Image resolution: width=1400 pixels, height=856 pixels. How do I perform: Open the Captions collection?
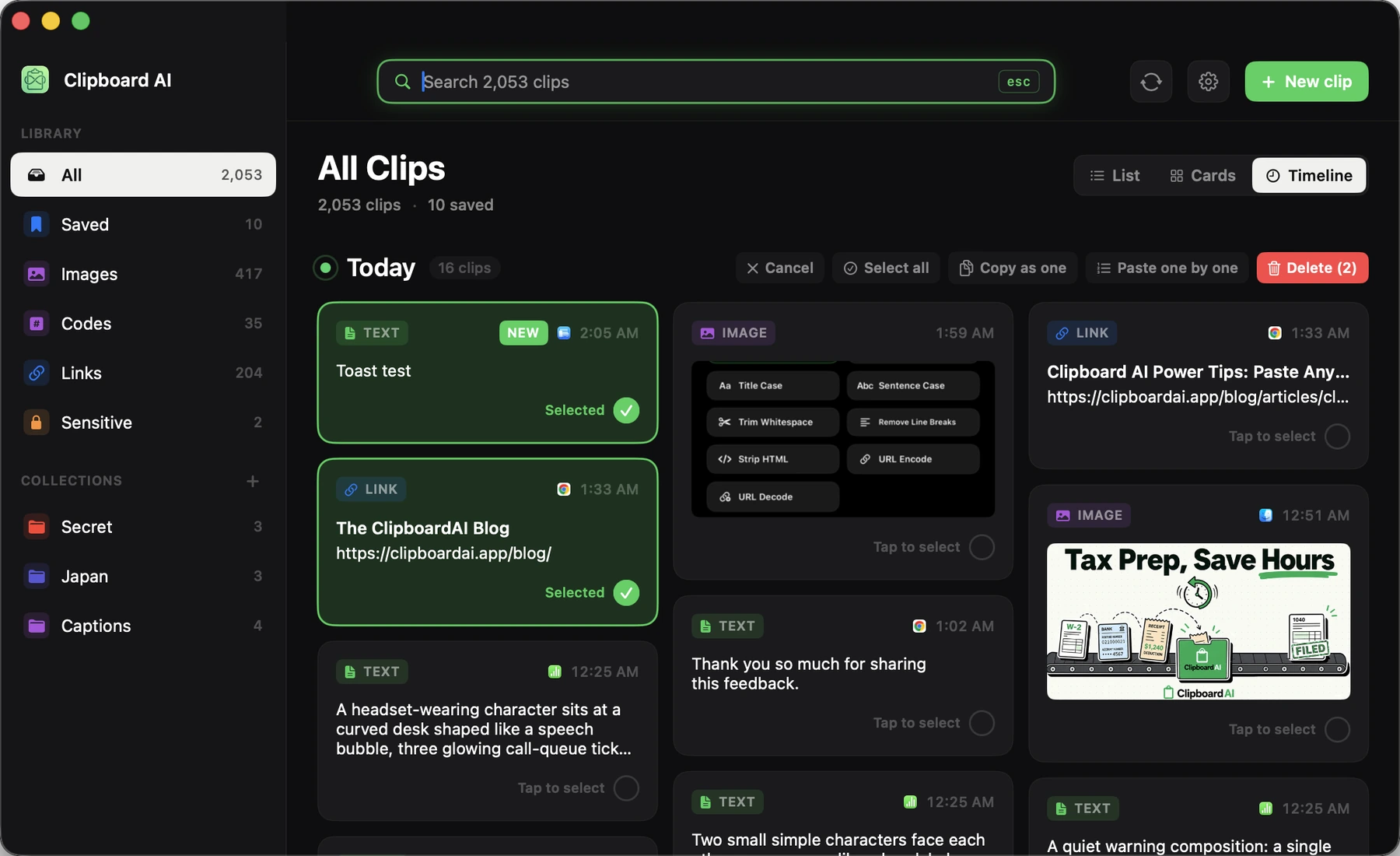(143, 626)
